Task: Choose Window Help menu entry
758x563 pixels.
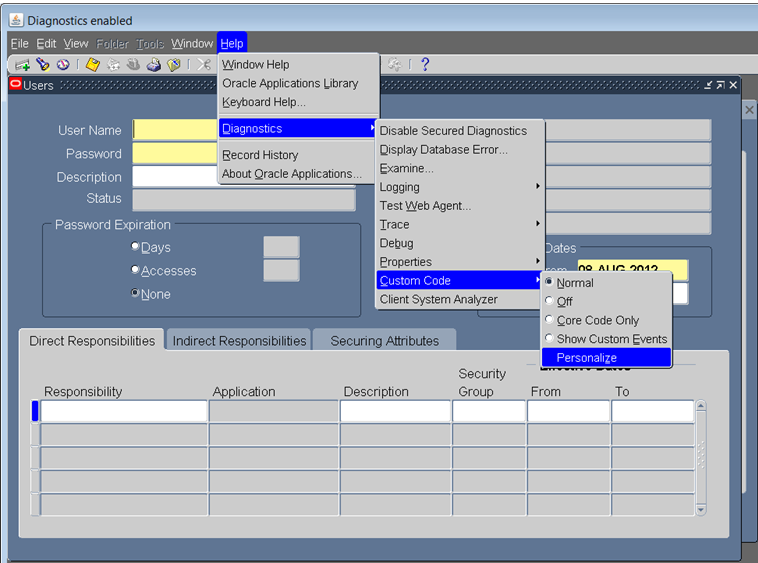Action: 297,64
